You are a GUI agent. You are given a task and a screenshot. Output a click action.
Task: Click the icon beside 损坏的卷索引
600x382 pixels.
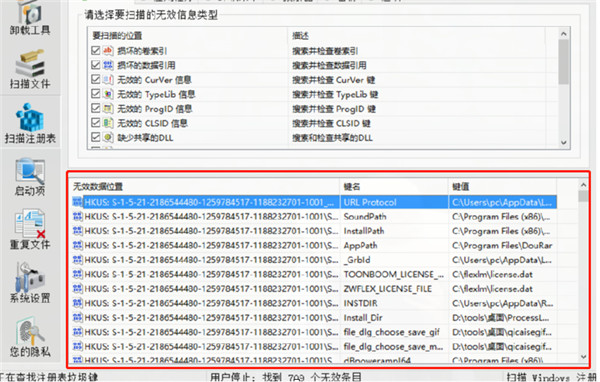108,50
